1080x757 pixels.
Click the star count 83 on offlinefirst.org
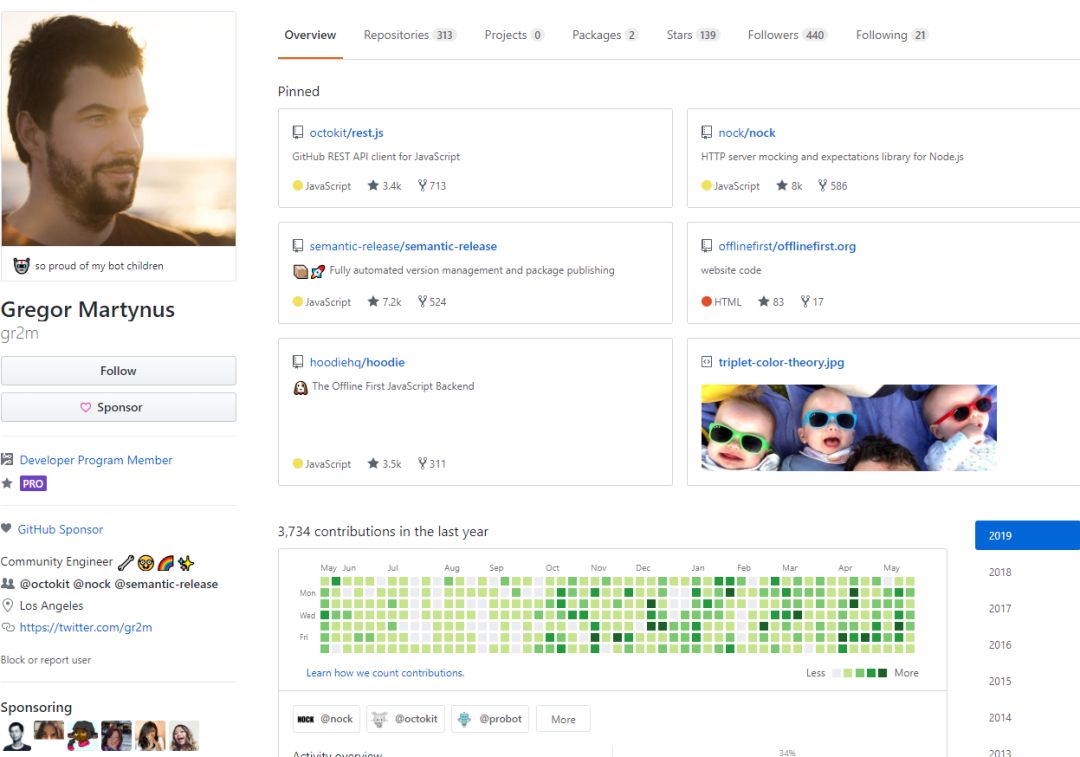[771, 301]
